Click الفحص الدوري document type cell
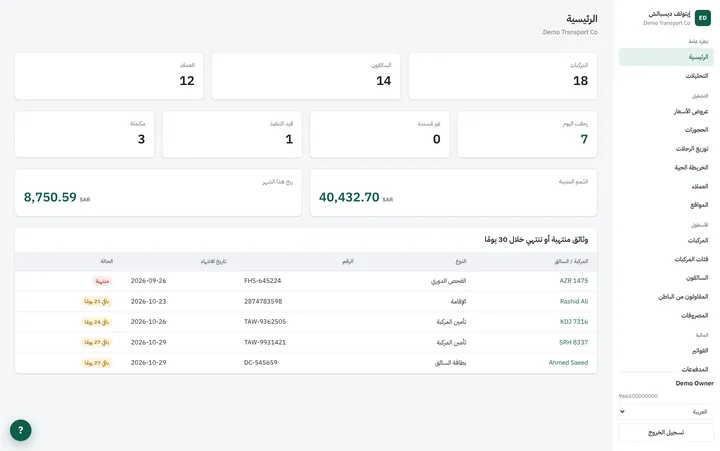This screenshot has height=451, width=720. 448,281
